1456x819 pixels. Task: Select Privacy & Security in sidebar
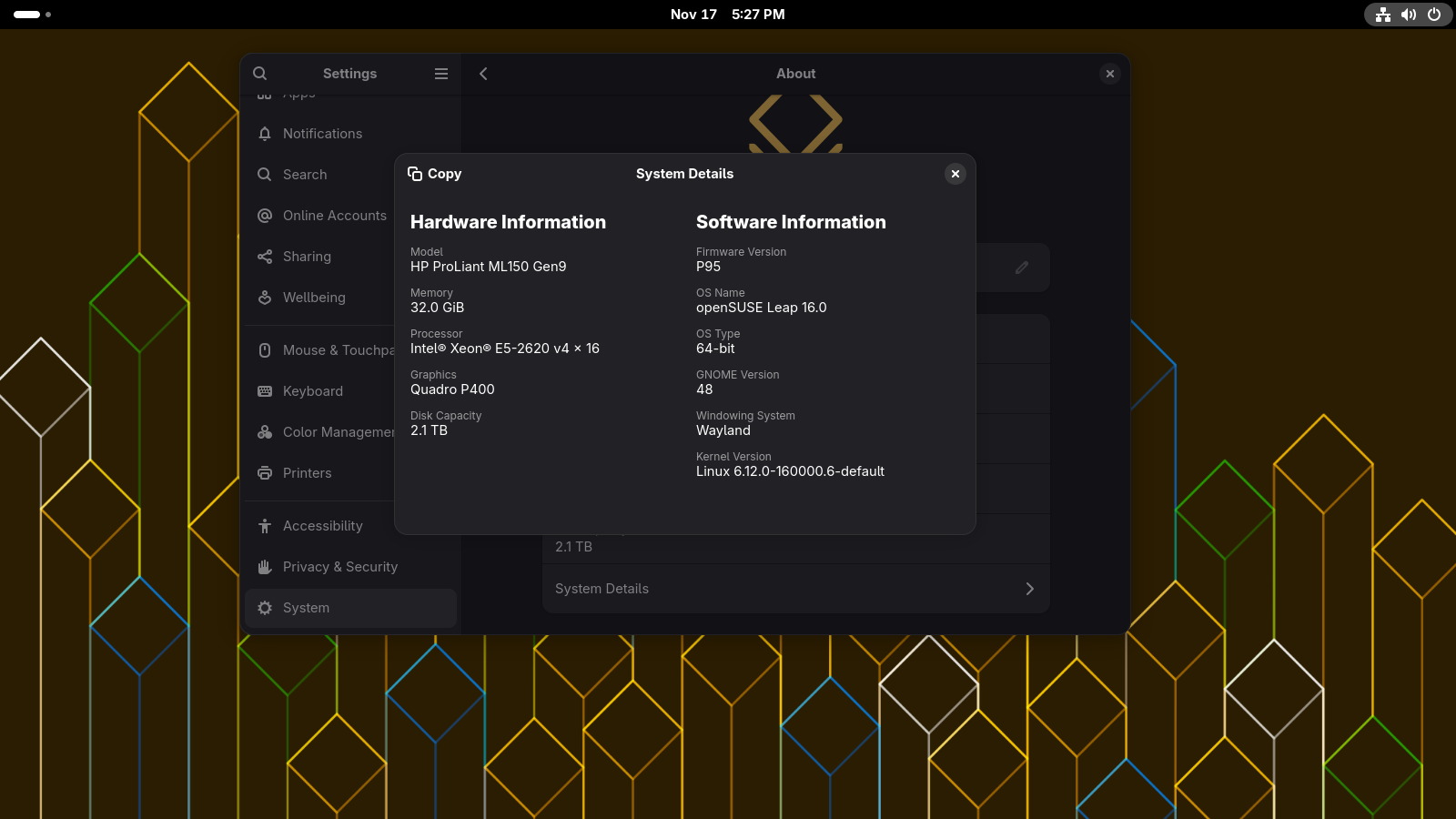click(339, 567)
